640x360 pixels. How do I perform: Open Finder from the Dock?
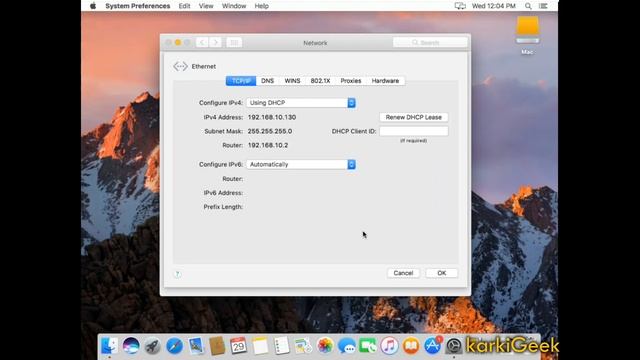coord(109,346)
